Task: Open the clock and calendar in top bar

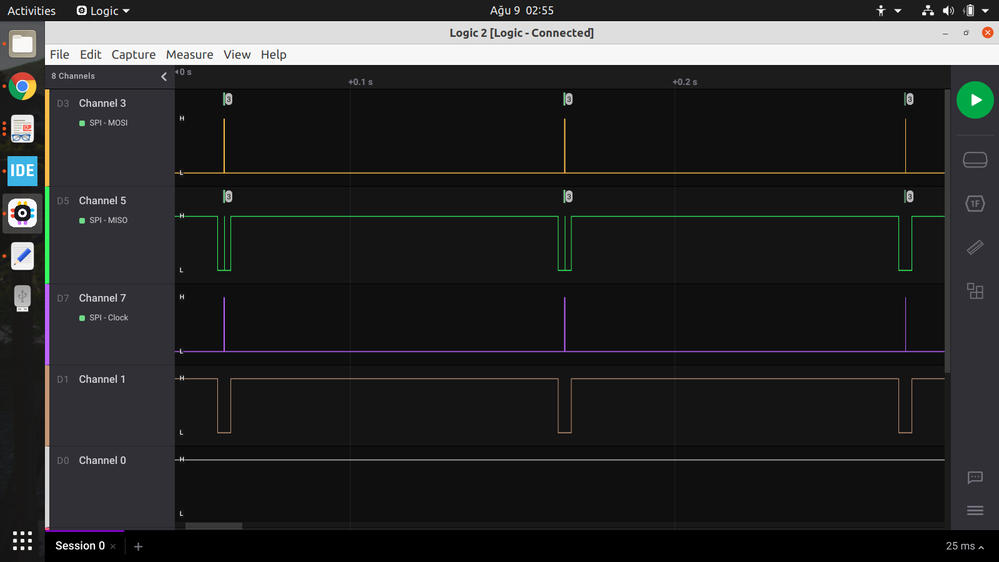Action: click(521, 11)
